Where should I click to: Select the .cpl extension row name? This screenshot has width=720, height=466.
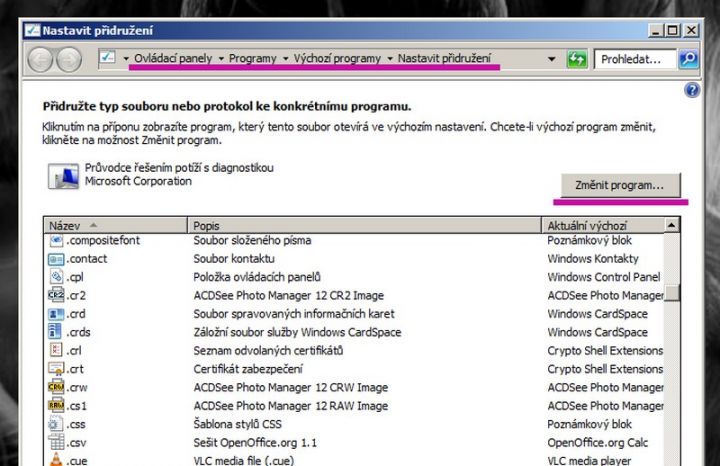tap(75, 277)
